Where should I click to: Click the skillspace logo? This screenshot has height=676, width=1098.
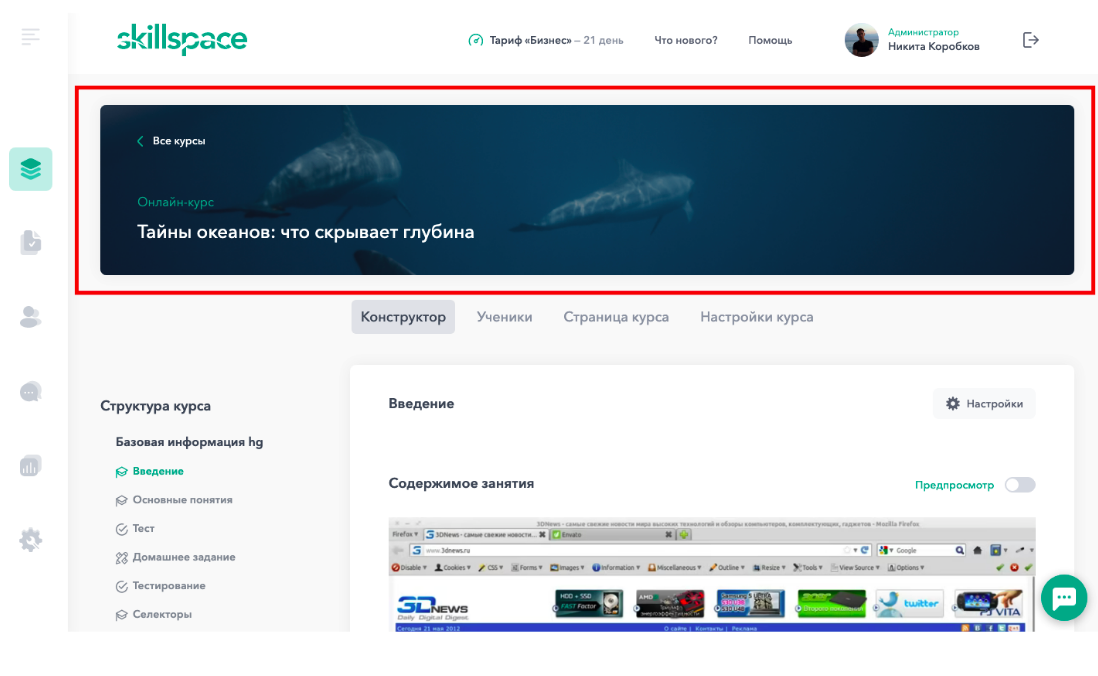point(182,39)
